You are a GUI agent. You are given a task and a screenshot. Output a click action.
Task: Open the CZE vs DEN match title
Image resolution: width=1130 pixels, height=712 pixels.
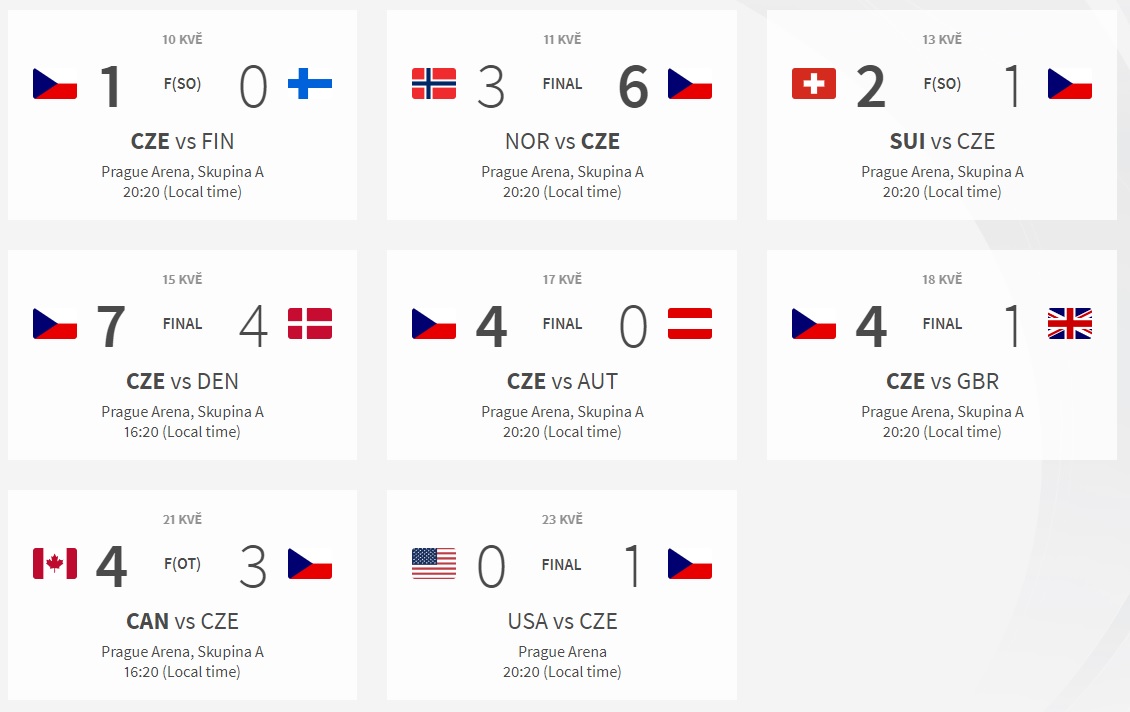click(182, 381)
